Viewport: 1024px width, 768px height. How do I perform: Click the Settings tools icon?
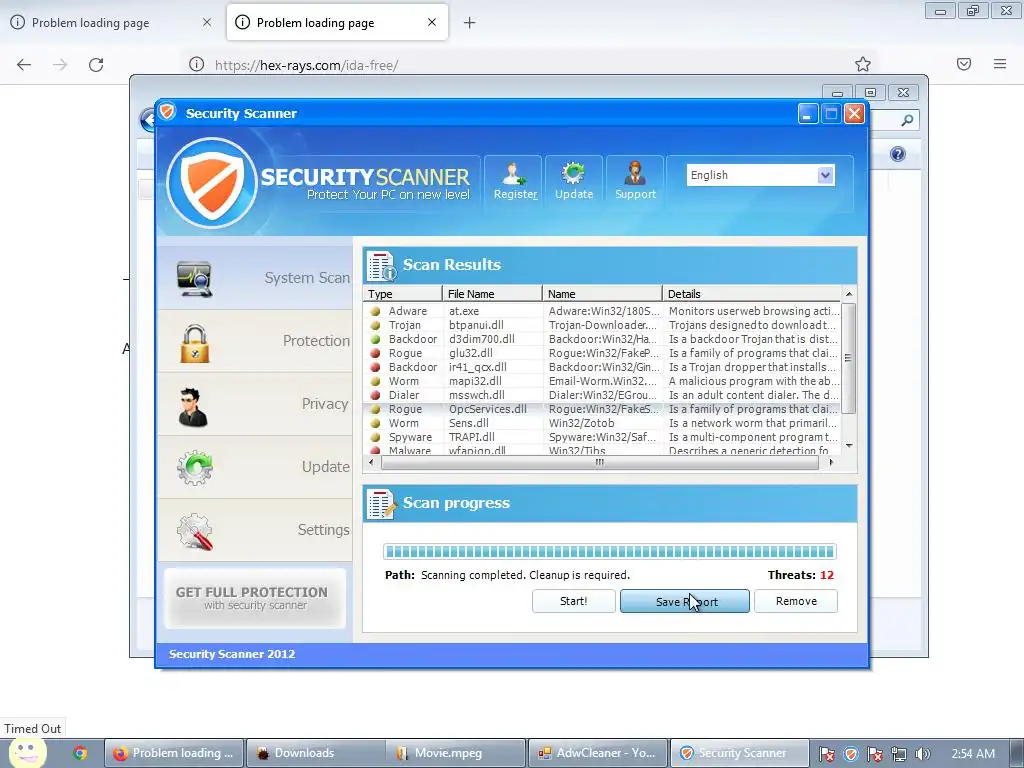[195, 531]
